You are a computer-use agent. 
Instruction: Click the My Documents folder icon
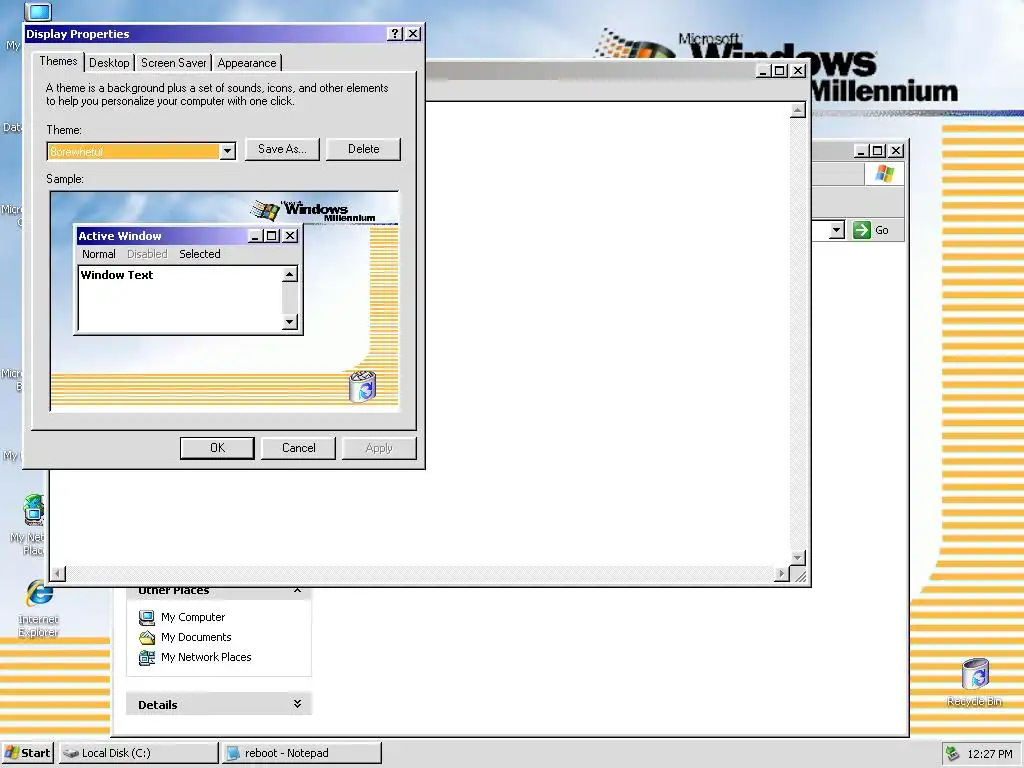tap(147, 637)
